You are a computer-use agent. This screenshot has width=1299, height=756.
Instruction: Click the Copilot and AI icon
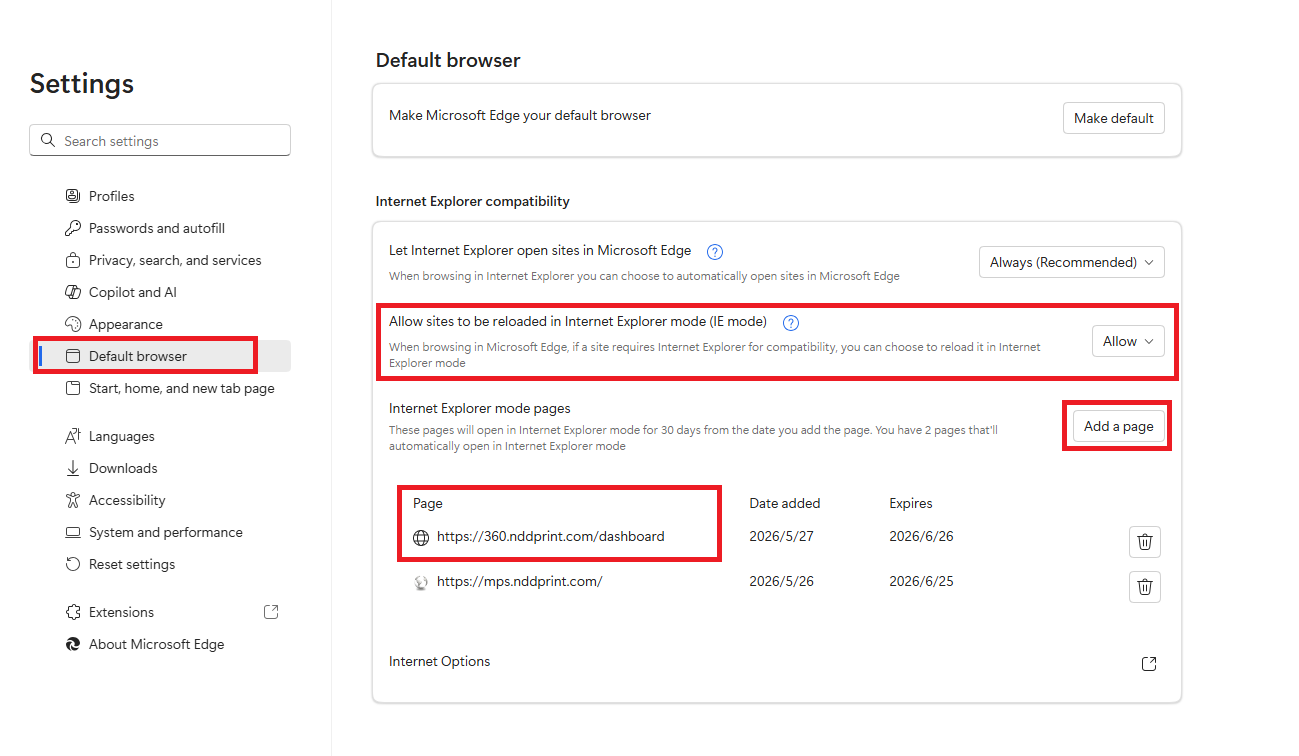pyautogui.click(x=72, y=292)
